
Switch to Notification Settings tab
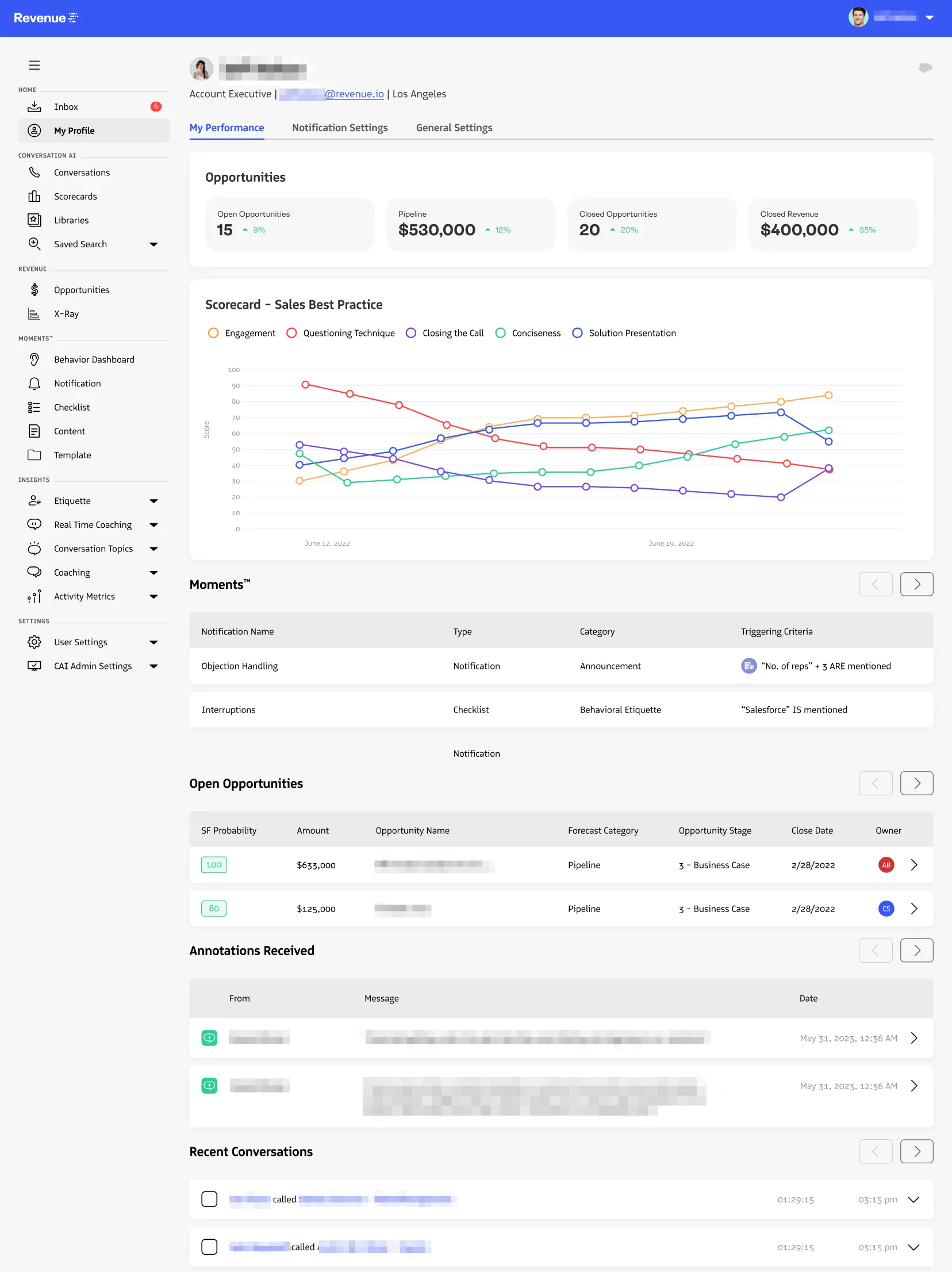(340, 128)
